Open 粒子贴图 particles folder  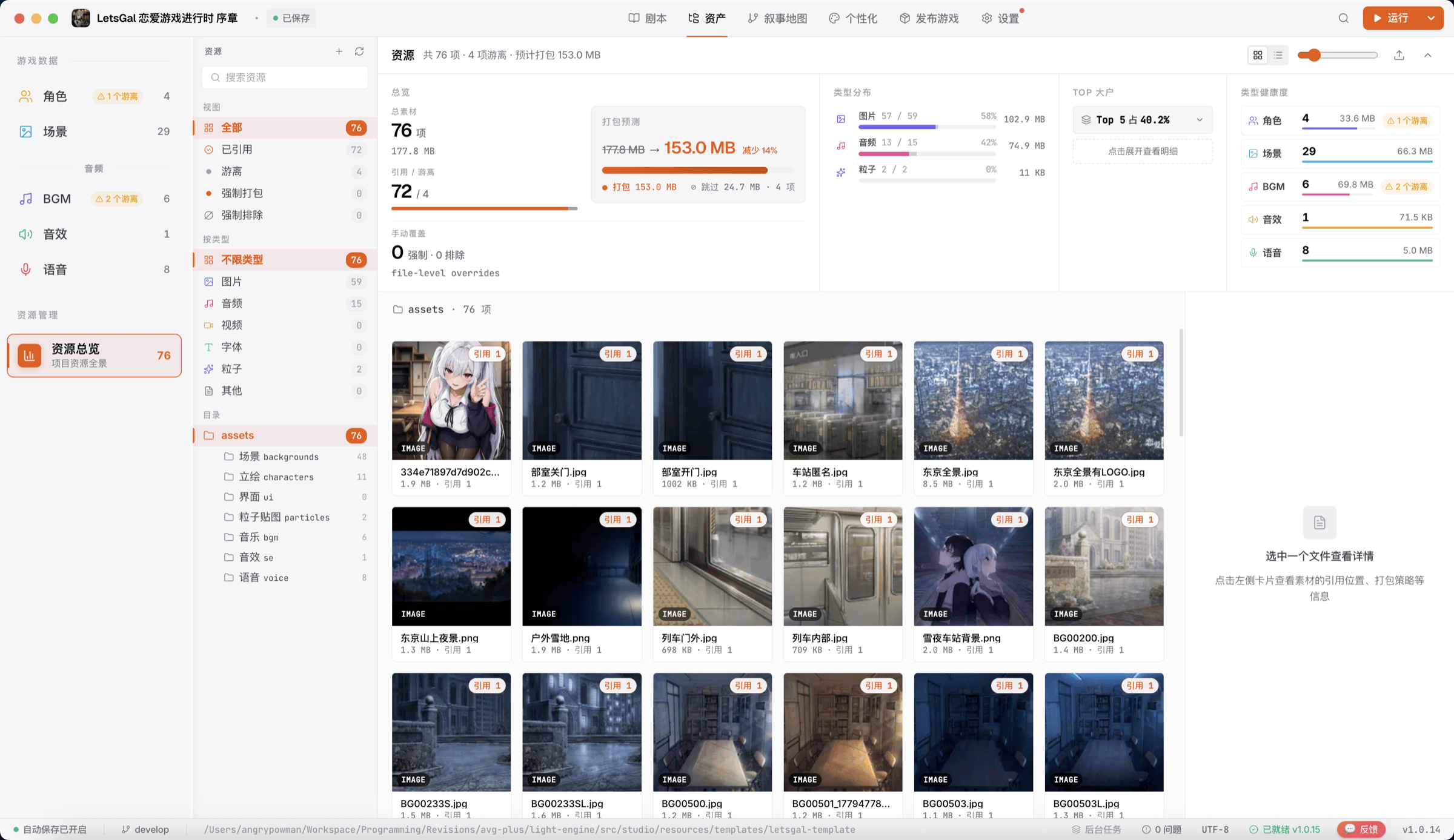pyautogui.click(x=294, y=517)
